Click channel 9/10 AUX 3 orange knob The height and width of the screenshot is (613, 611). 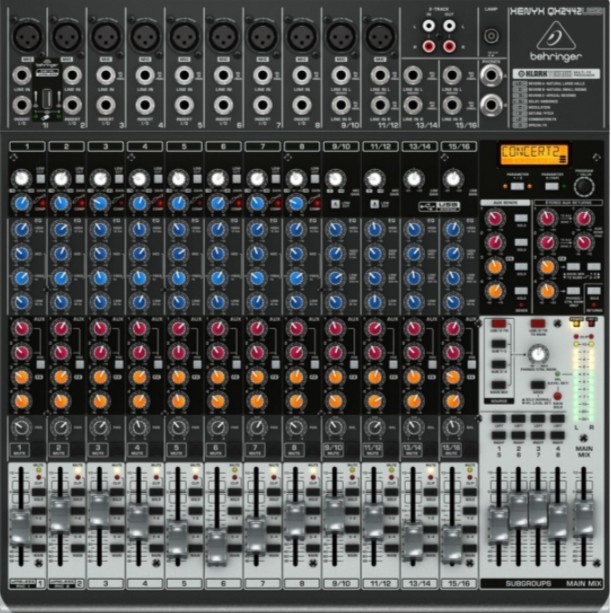335,376
